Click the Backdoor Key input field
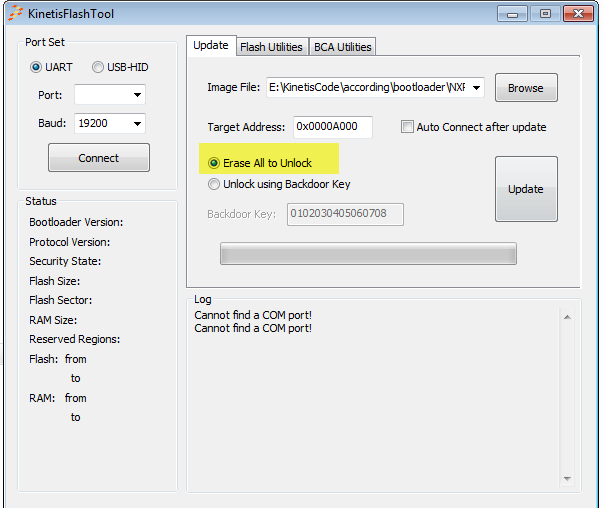The height and width of the screenshot is (508, 602). [x=345, y=214]
